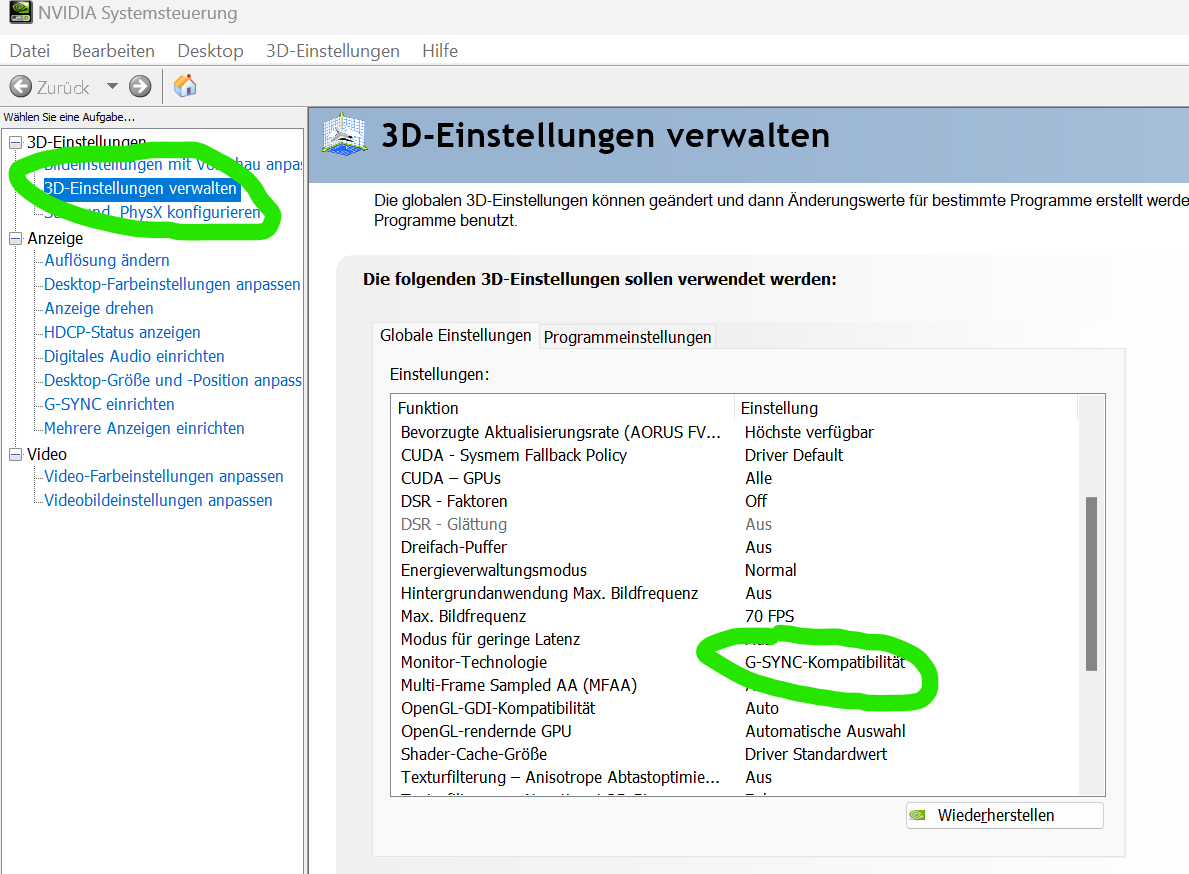
Task: Select the Max. Bildfrequenz row
Action: pos(734,616)
